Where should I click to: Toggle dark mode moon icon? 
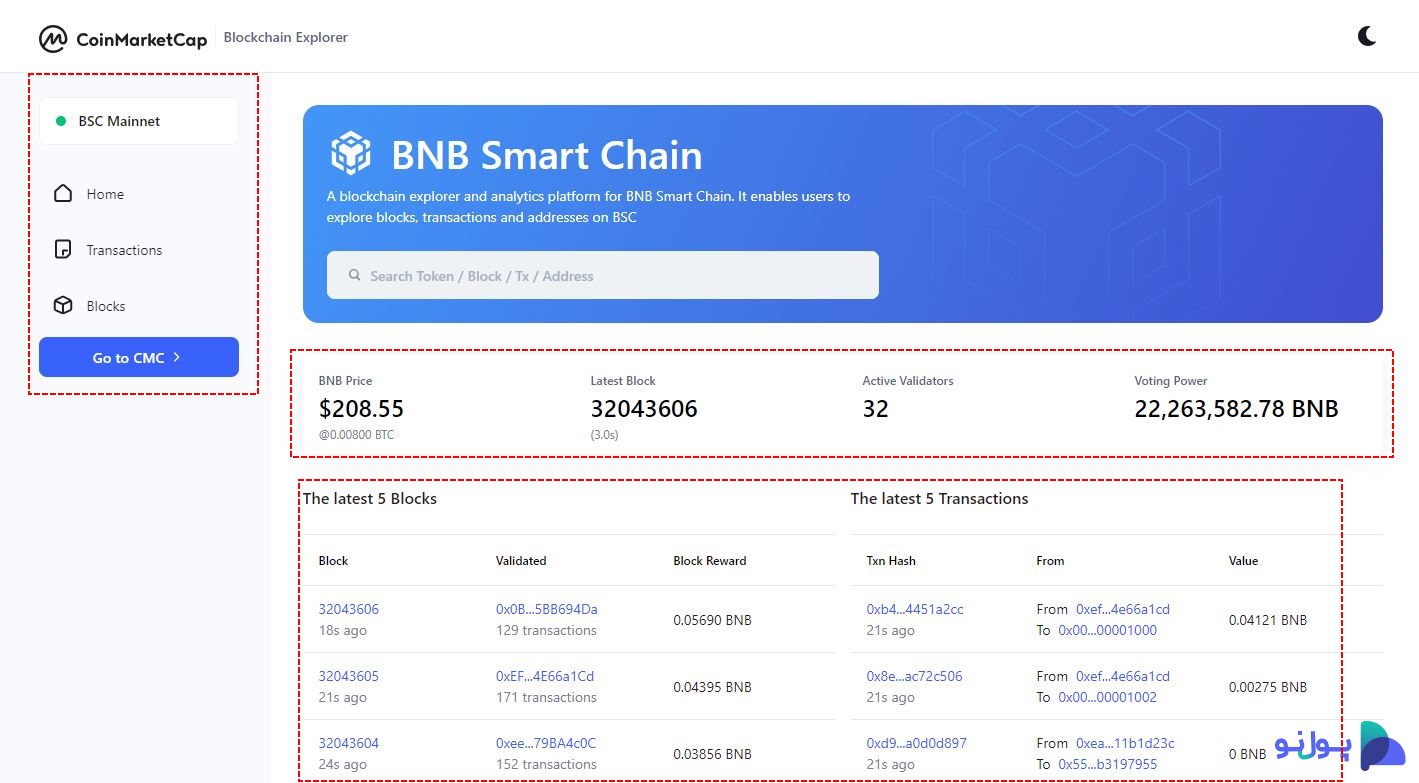click(1367, 37)
